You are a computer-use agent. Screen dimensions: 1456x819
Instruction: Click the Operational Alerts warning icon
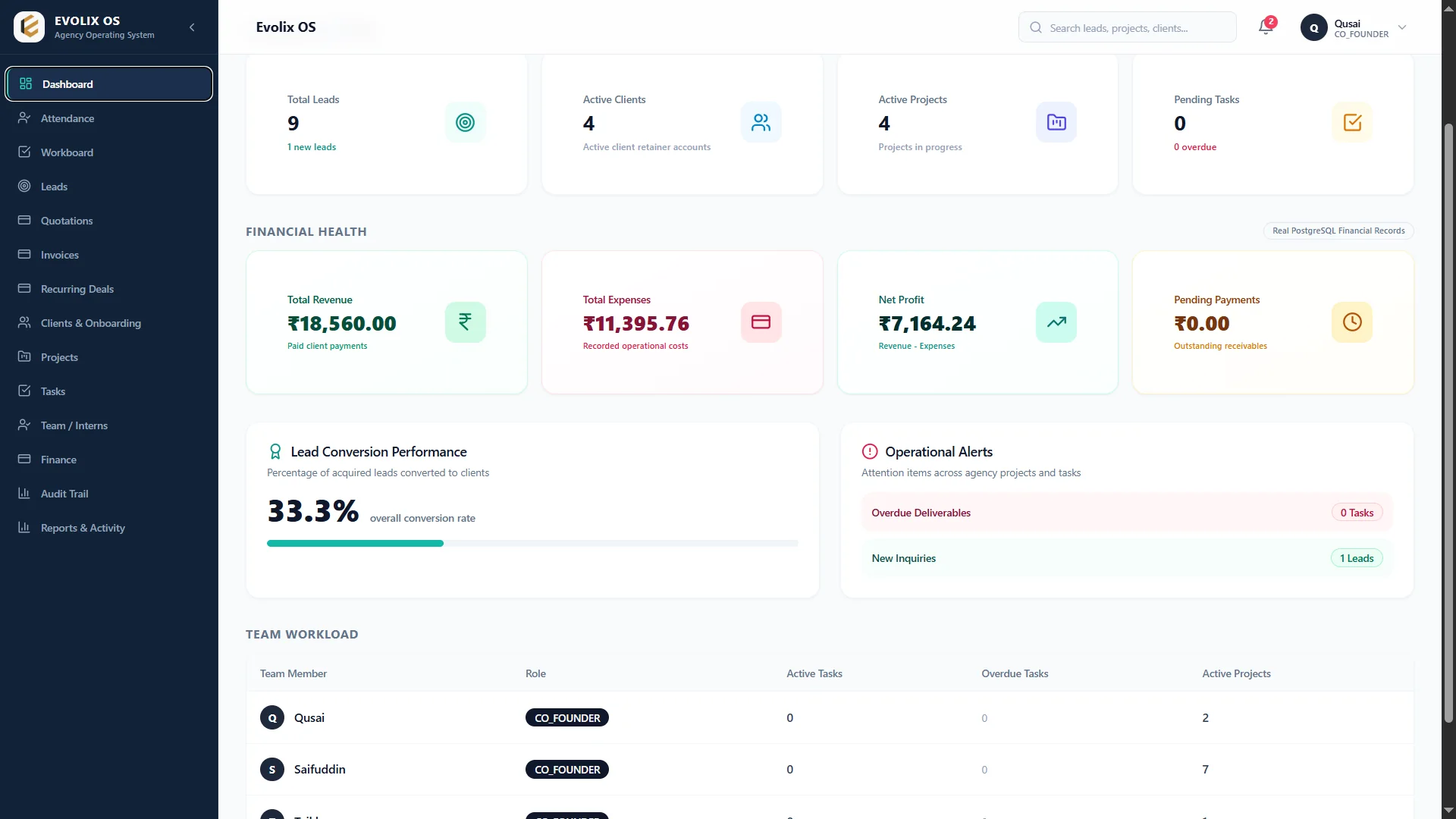[x=870, y=452]
